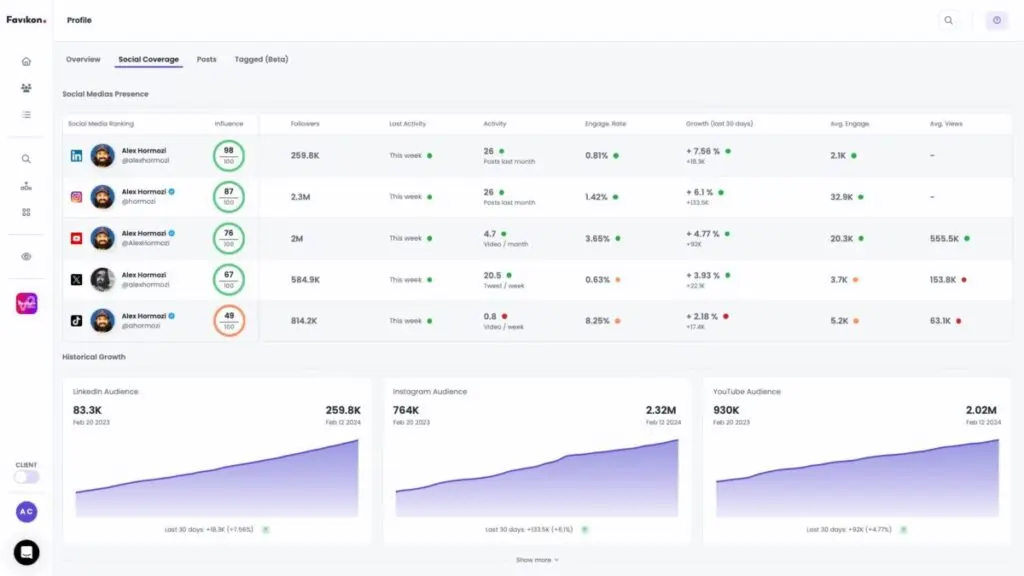Click the sidebar search magnifier icon
The width and height of the screenshot is (1024, 576).
tap(26, 158)
